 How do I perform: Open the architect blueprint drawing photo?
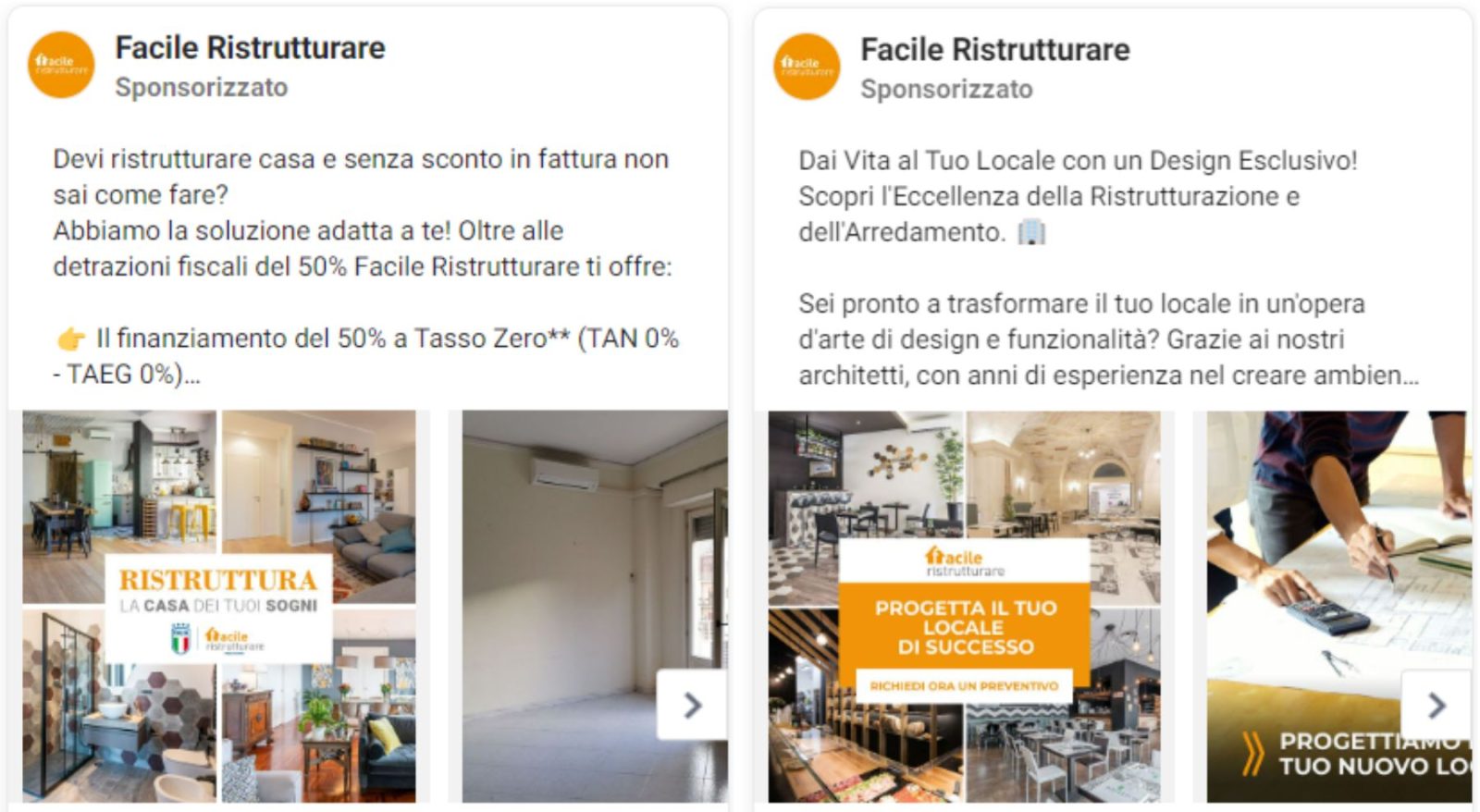(1338, 606)
